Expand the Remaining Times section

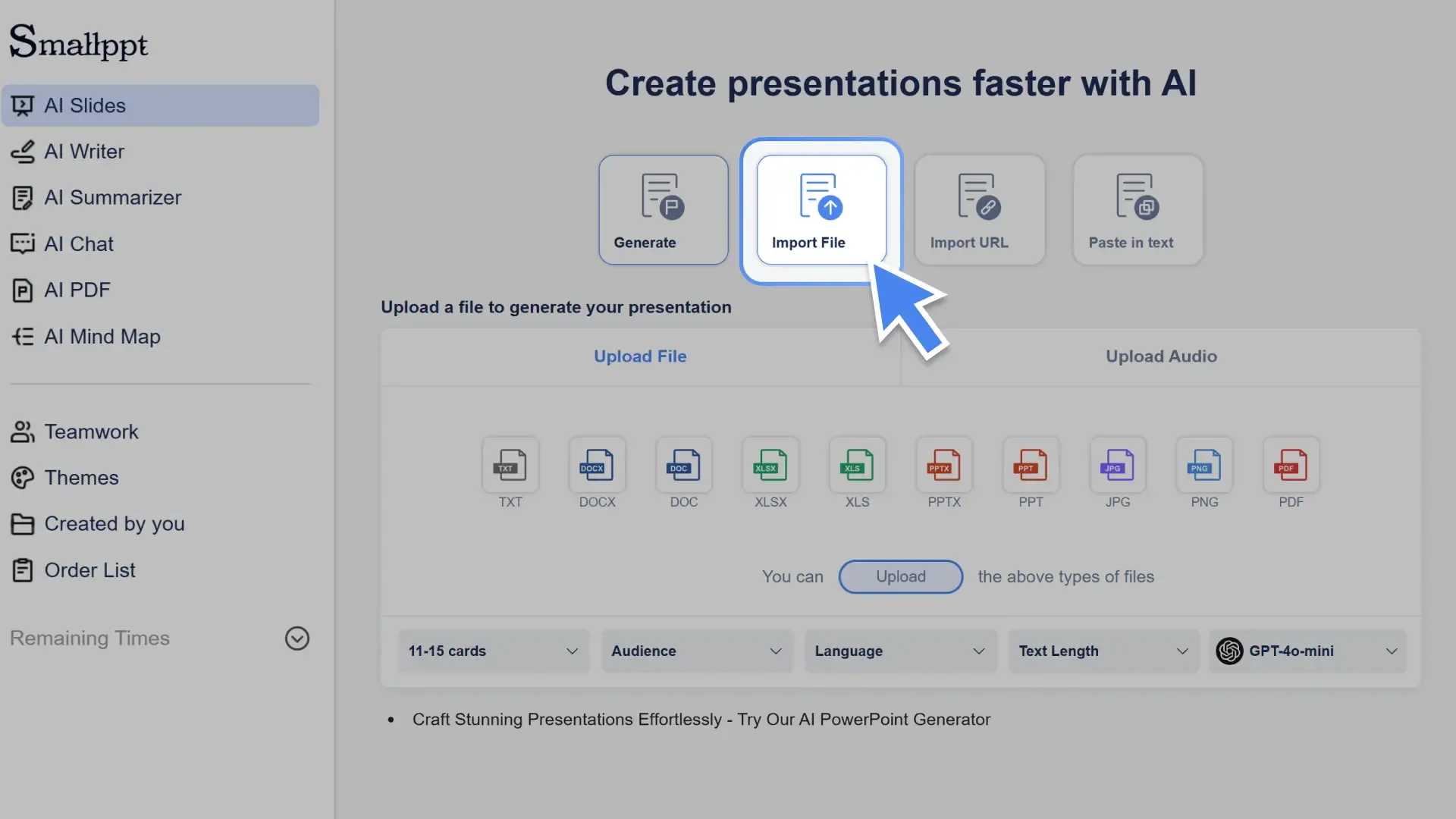297,638
